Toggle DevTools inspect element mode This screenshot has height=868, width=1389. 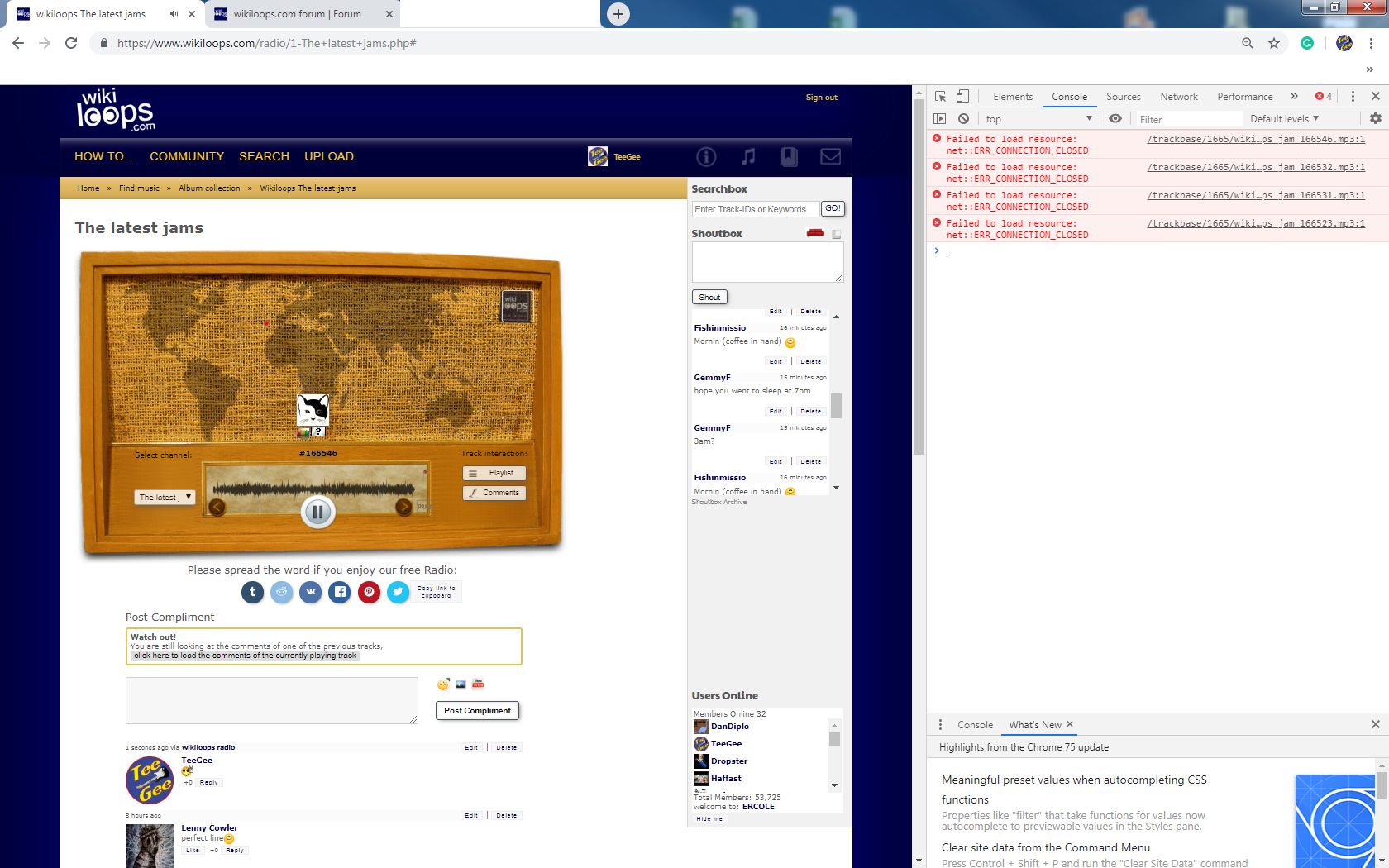click(x=941, y=97)
